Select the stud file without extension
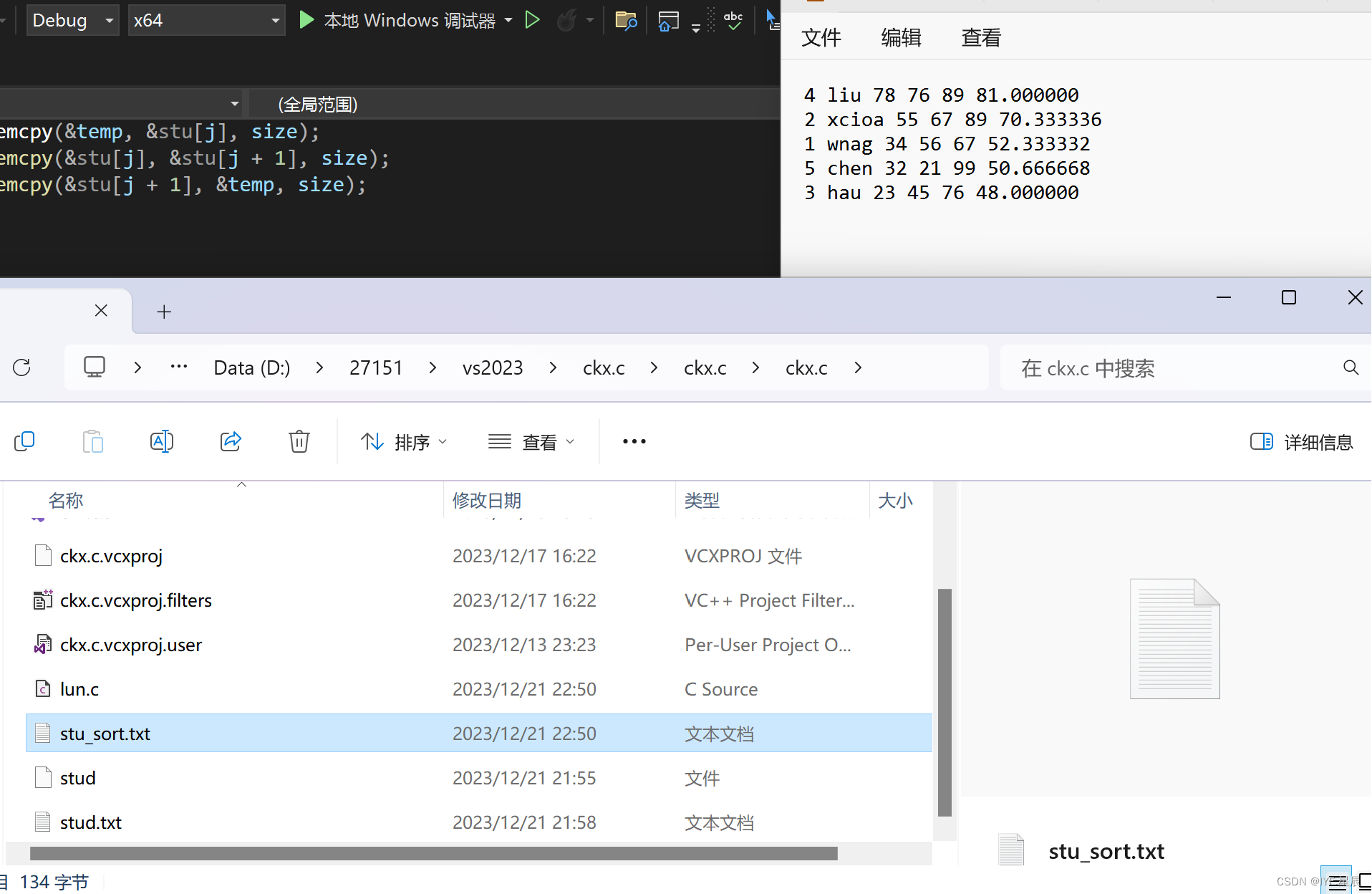 [478, 778]
